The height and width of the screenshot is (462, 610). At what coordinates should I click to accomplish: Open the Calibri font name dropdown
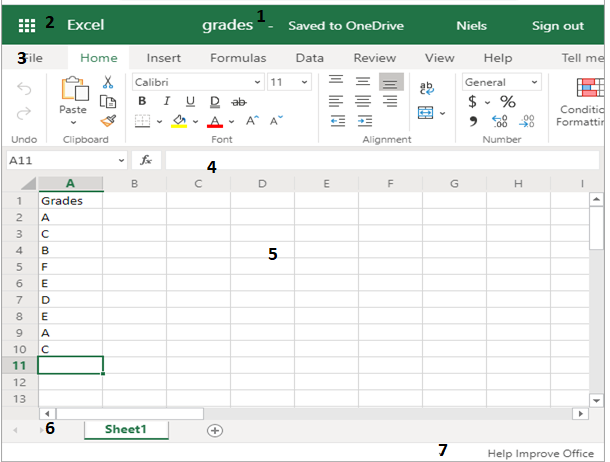click(198, 82)
